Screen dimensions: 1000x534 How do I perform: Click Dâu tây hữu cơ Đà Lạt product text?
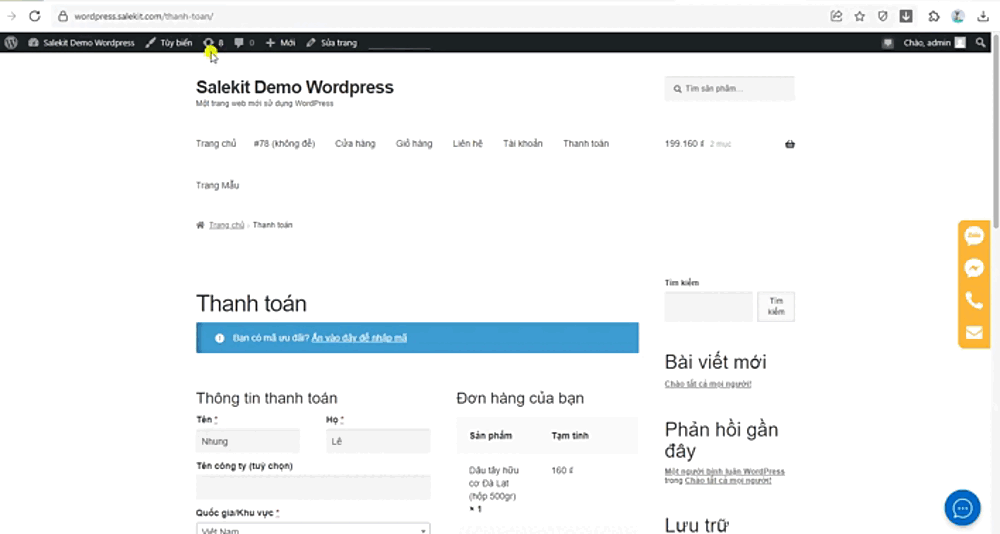[494, 483]
